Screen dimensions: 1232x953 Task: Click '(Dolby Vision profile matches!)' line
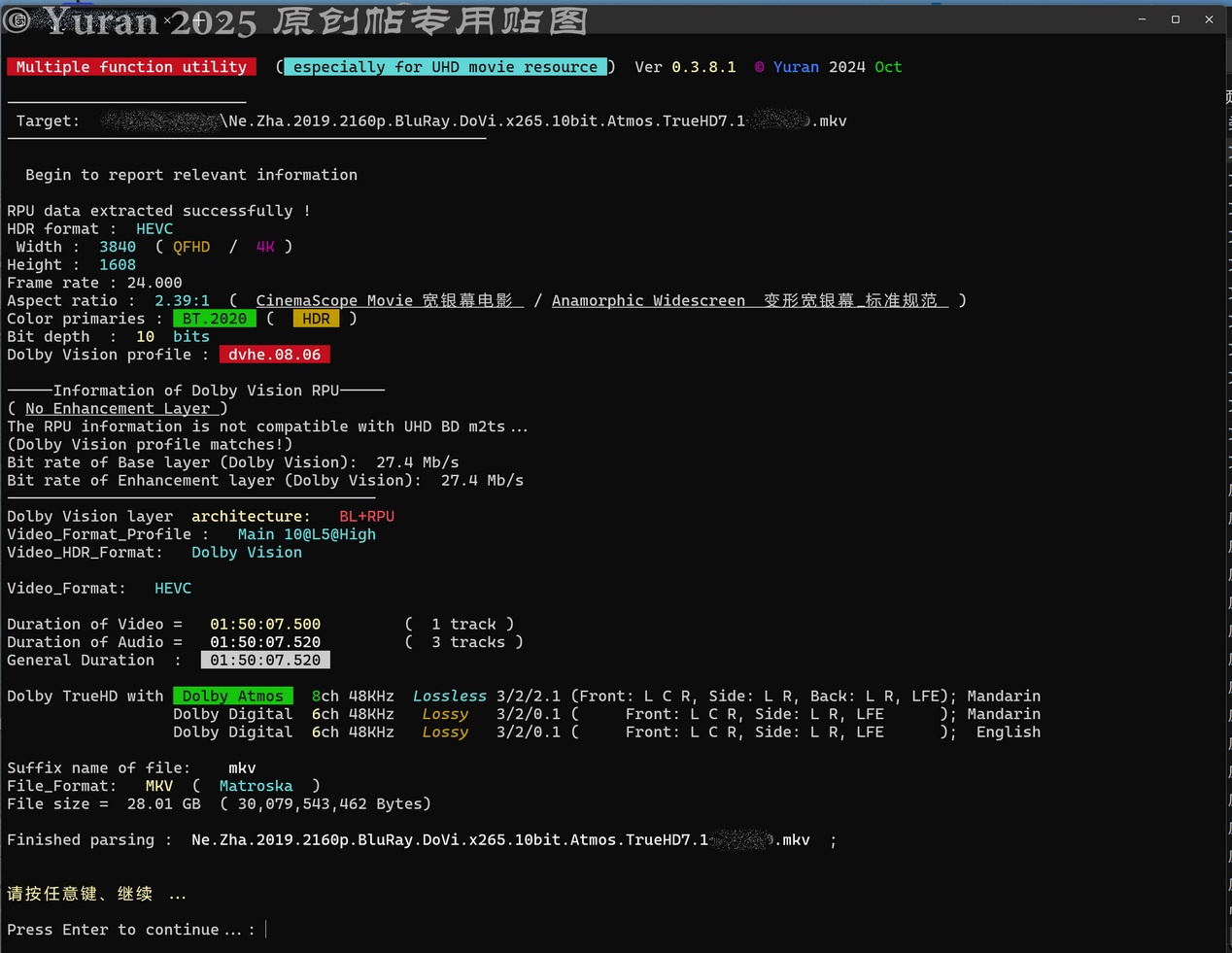[x=150, y=445]
